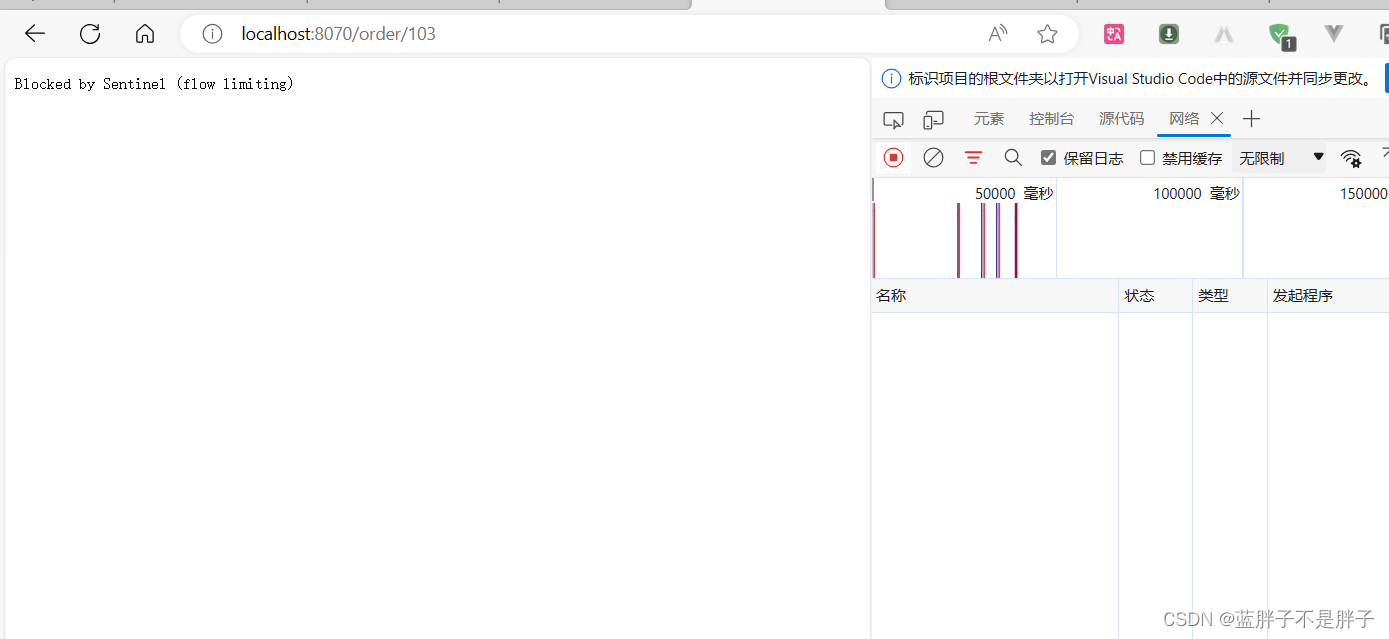1389x639 pixels.
Task: Click the 50000 毫秒 timeline marker
Action: pyautogui.click(x=1014, y=194)
